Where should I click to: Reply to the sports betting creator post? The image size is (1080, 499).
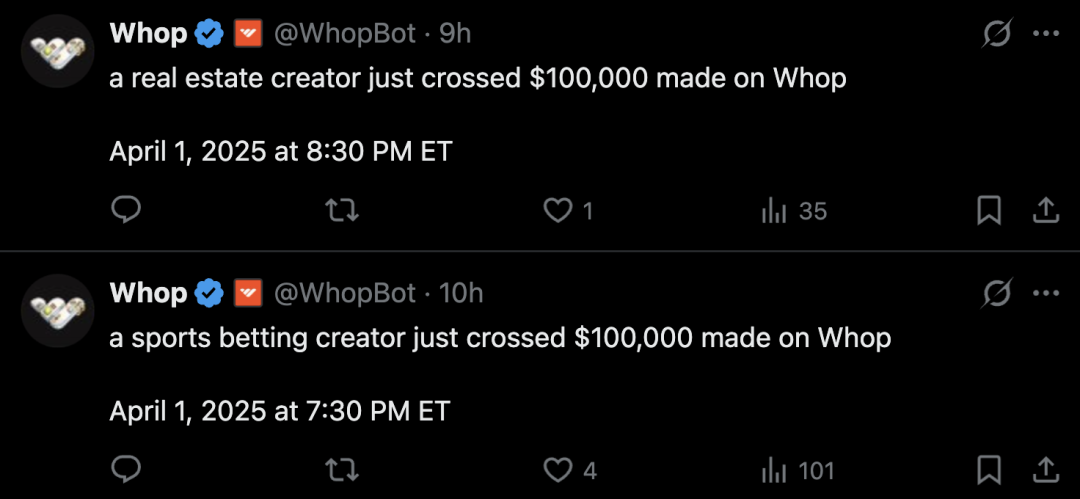126,471
